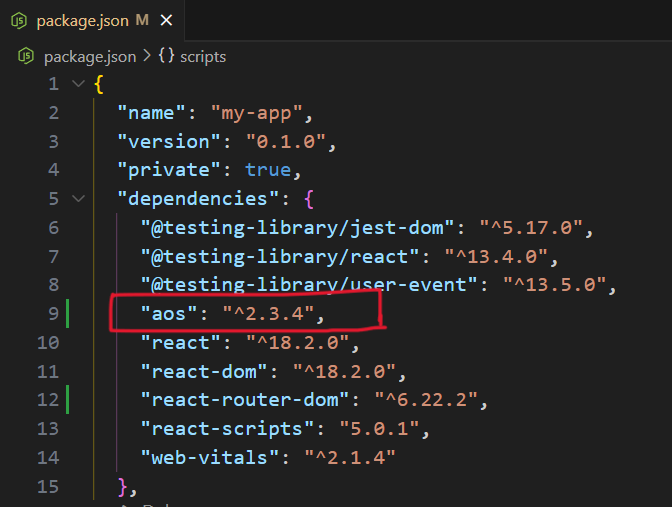Click the green change marker on line 12

click(x=67, y=400)
